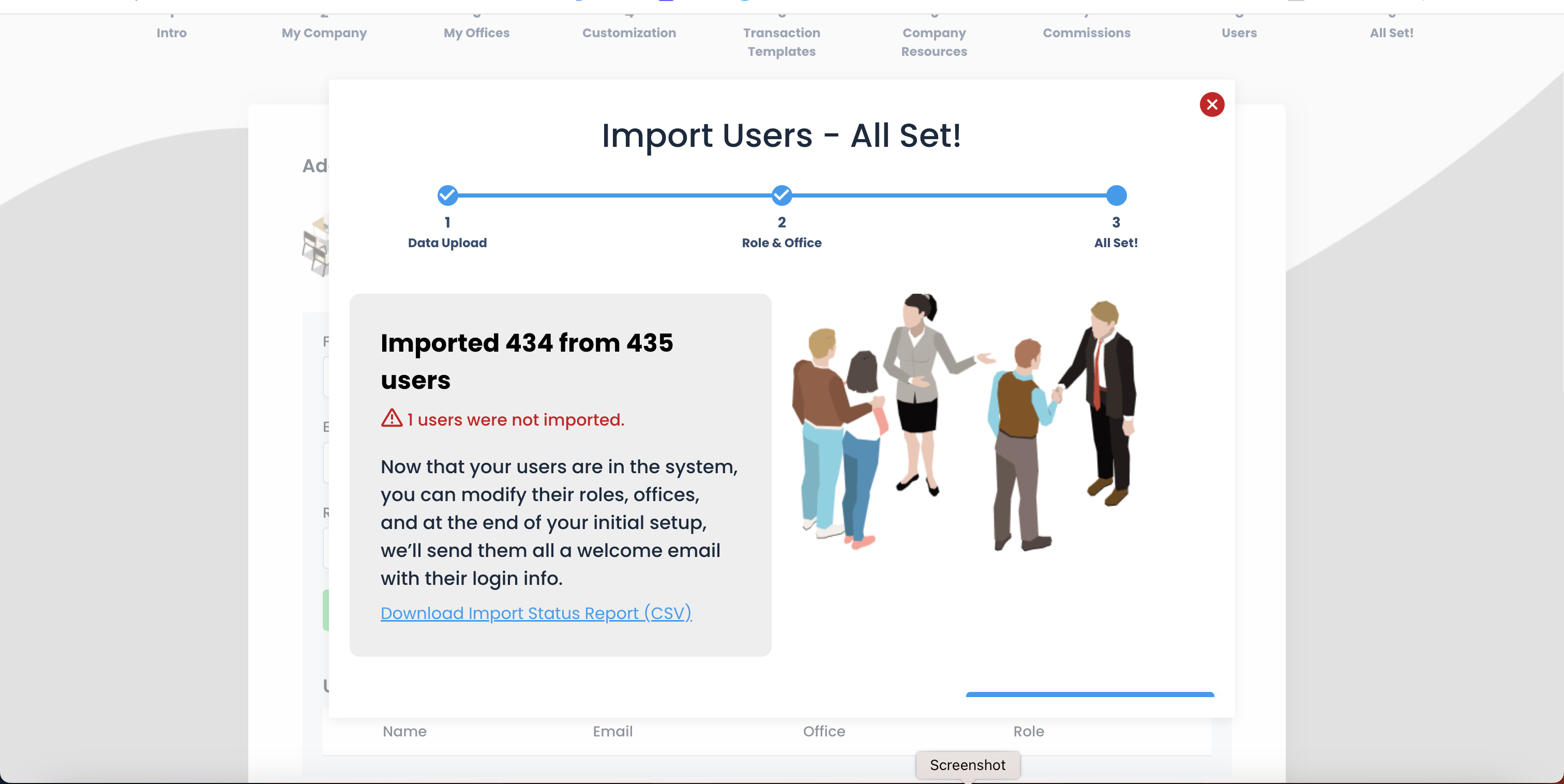Click the 'Data Upload' step label
The height and width of the screenshot is (784, 1564).
tap(447, 243)
